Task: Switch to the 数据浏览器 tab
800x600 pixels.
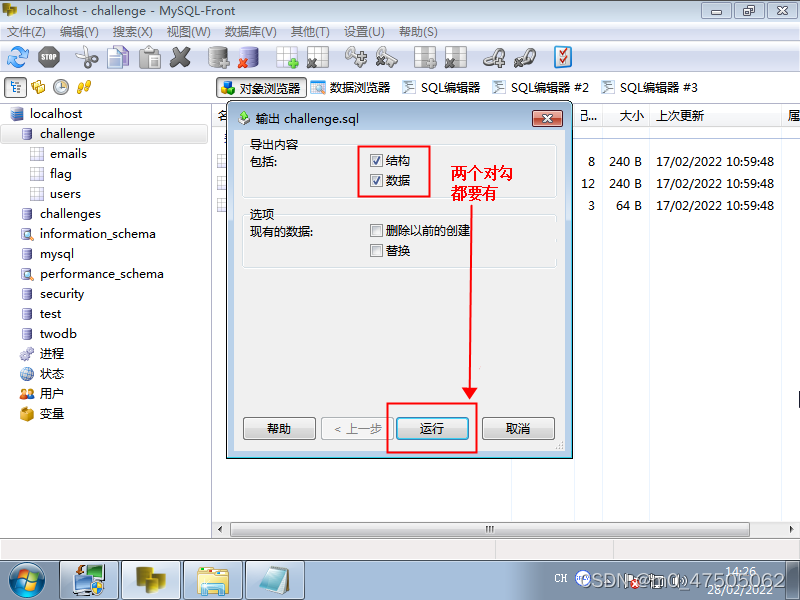Action: click(351, 88)
